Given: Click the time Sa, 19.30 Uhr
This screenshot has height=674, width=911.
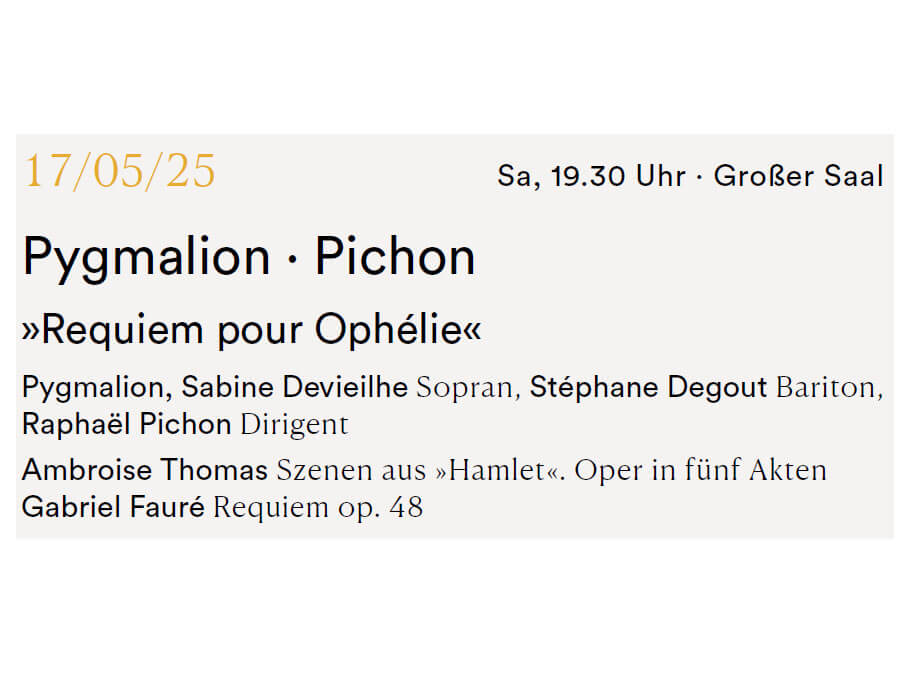Looking at the screenshot, I should click(591, 176).
